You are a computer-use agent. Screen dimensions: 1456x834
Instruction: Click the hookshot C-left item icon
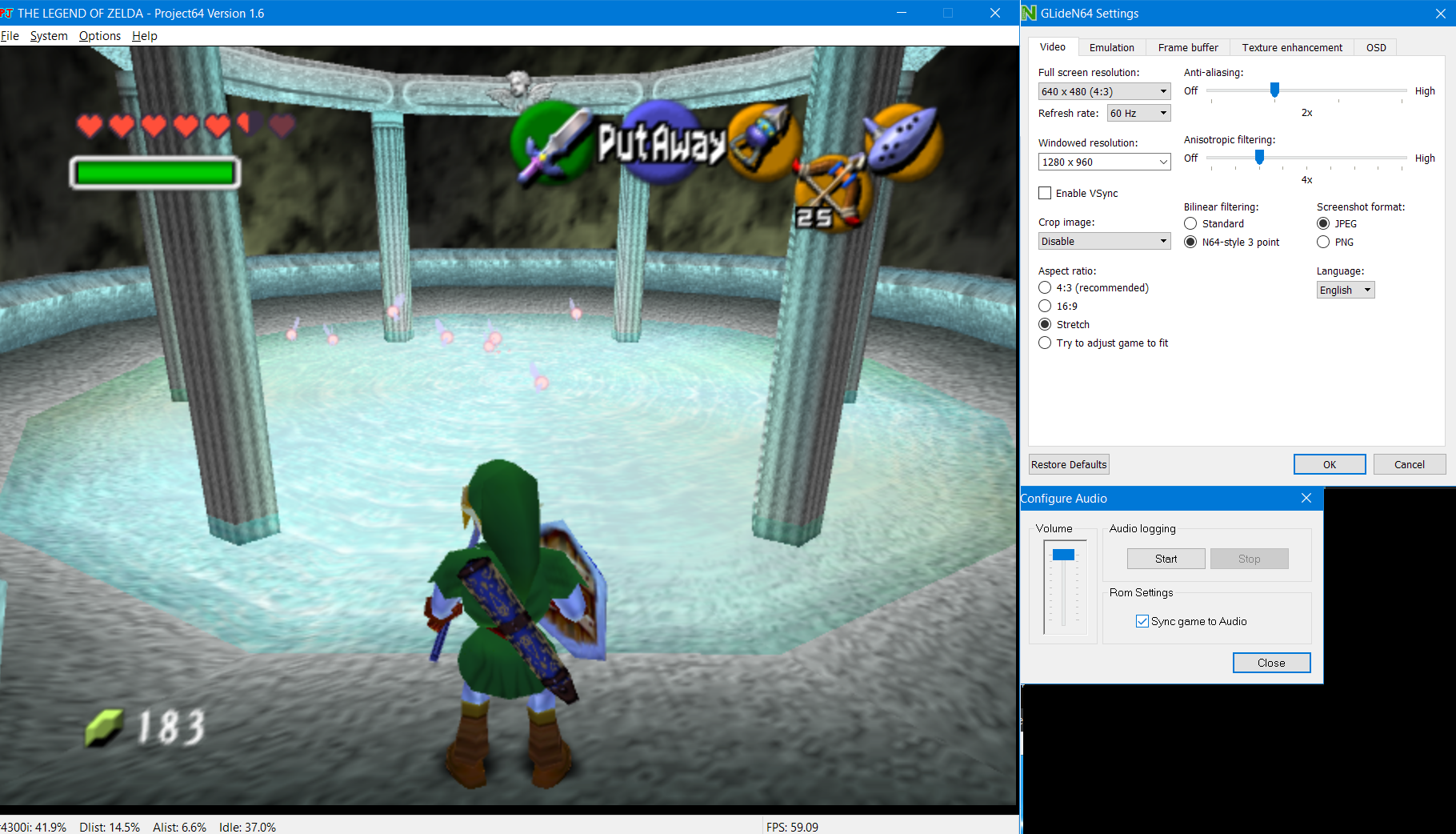[x=762, y=142]
